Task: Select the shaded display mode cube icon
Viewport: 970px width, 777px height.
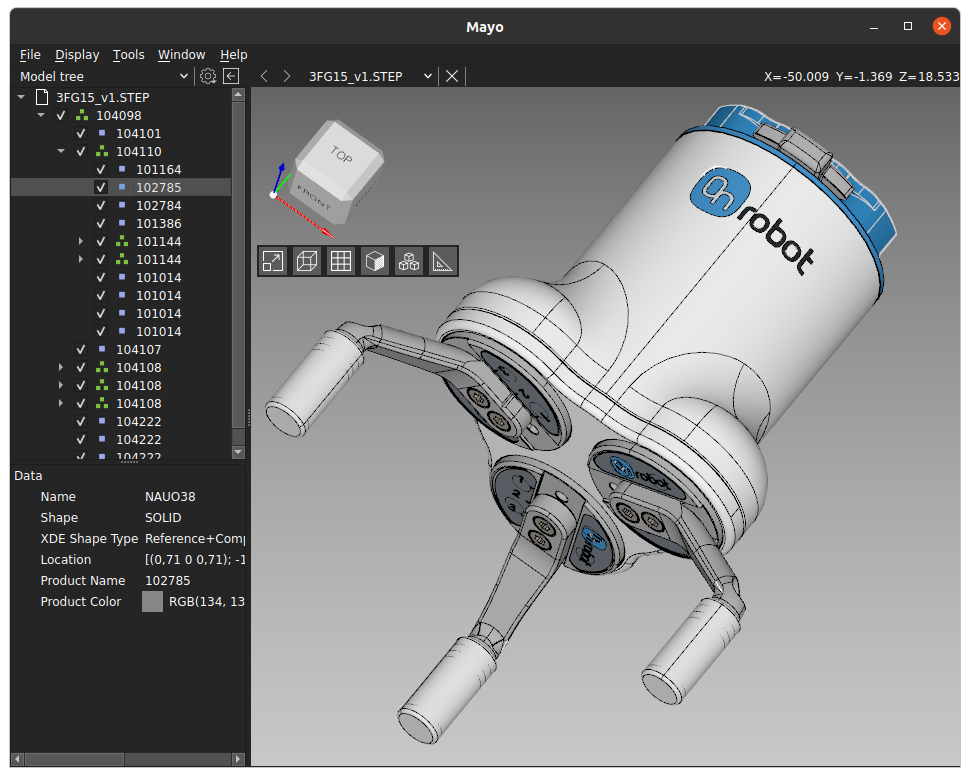Action: 374,261
